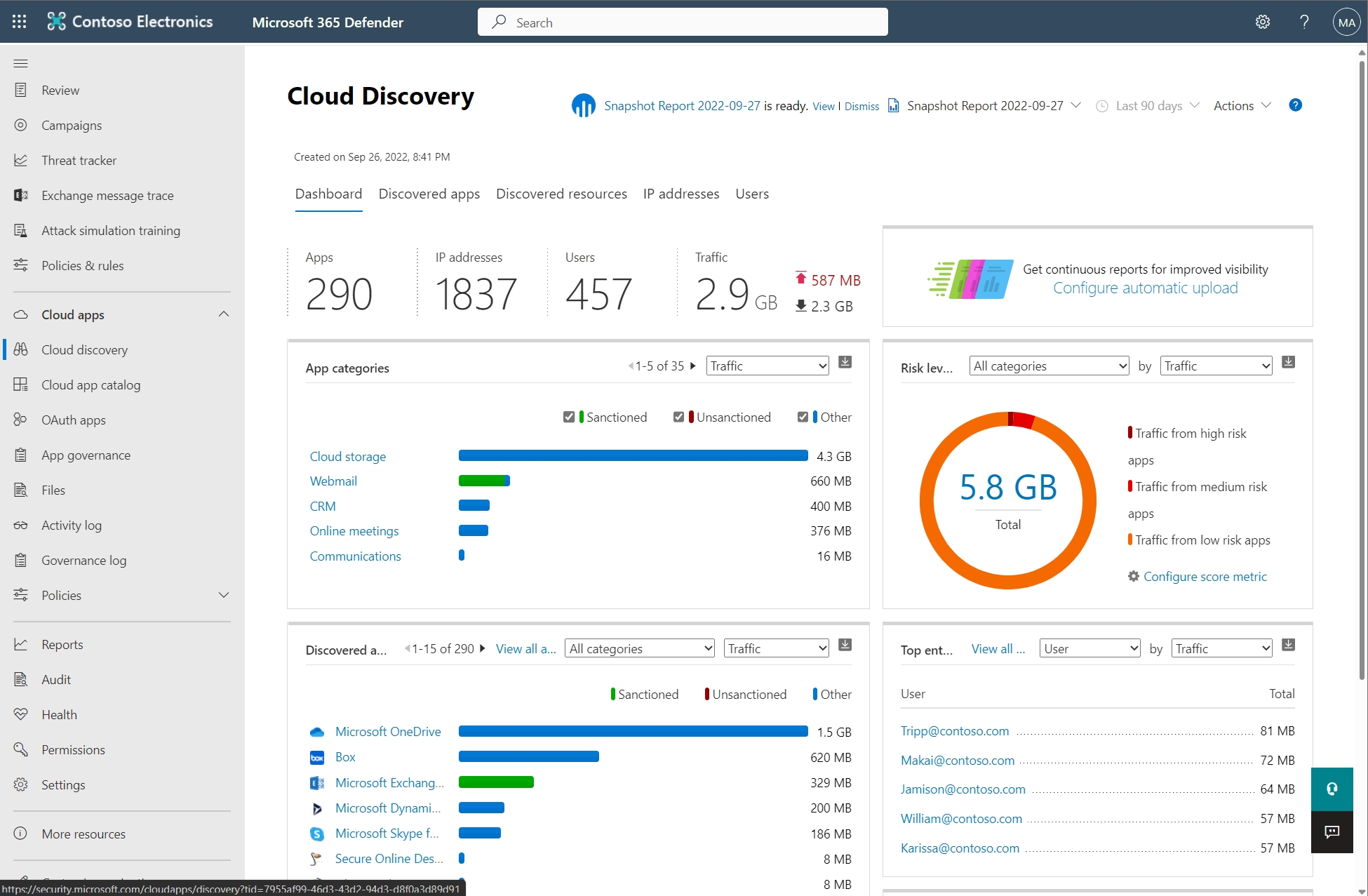Uncheck the Sanctioned checkbox
Viewport: 1368px width, 896px height.
pos(569,417)
